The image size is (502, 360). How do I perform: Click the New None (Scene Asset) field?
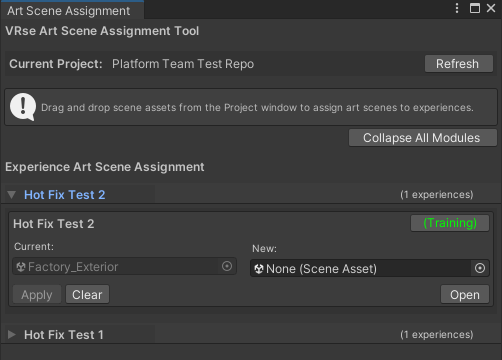pos(370,268)
